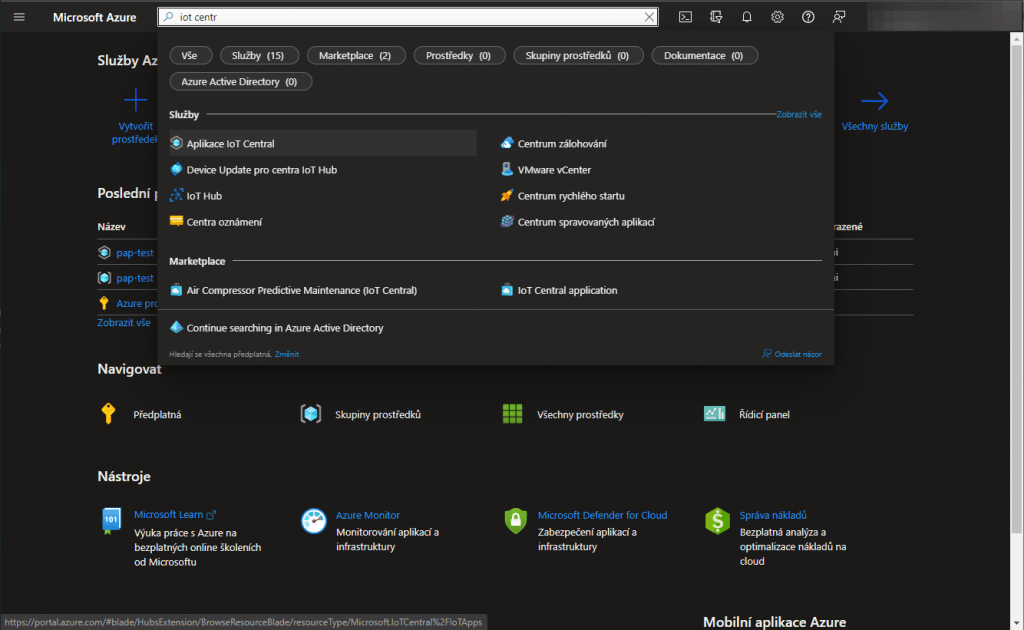The height and width of the screenshot is (630, 1024).
Task: Open IoT Central application marketplace result
Action: point(567,290)
